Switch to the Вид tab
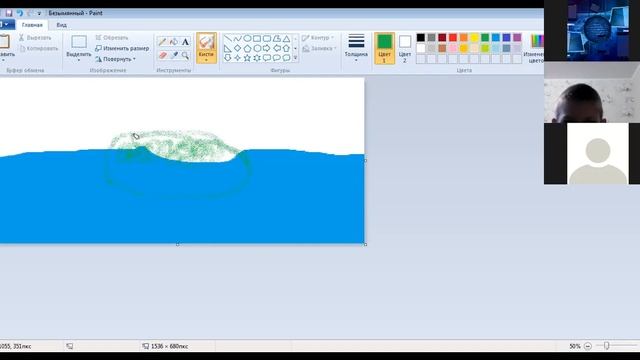 click(62, 25)
